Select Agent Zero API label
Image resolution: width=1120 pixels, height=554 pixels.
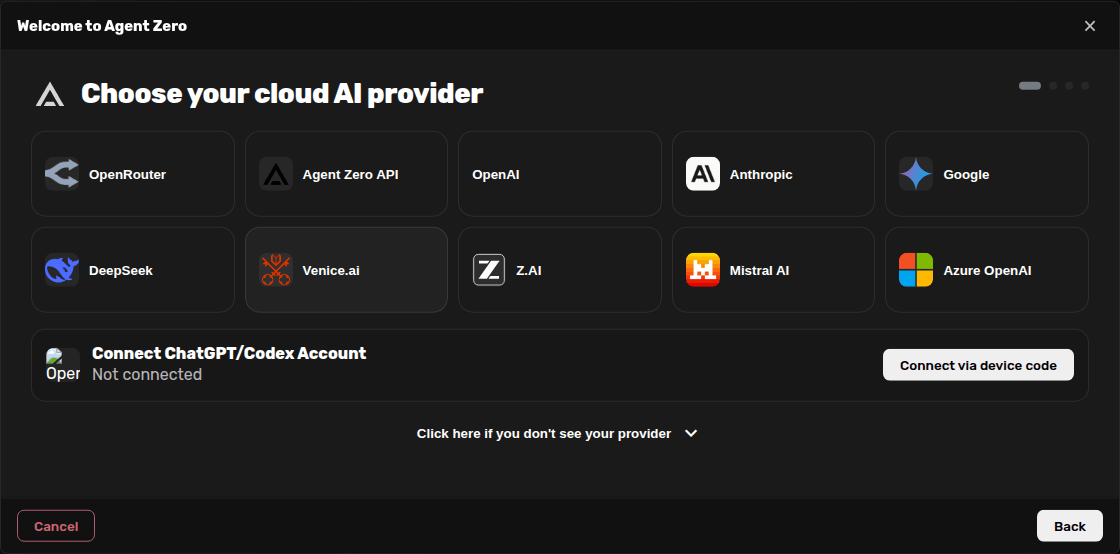[x=351, y=174]
